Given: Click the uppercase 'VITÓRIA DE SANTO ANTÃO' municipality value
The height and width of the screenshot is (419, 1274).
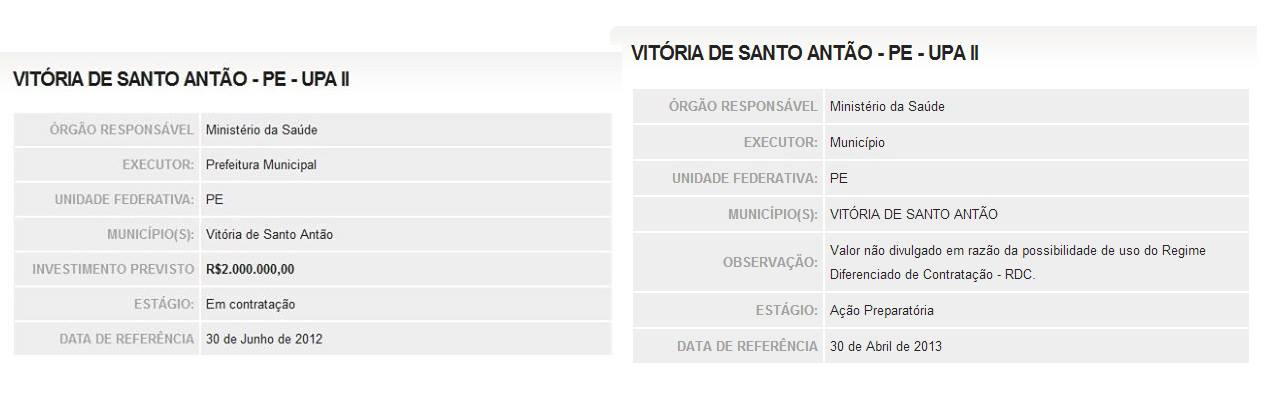Looking at the screenshot, I should tap(913, 214).
